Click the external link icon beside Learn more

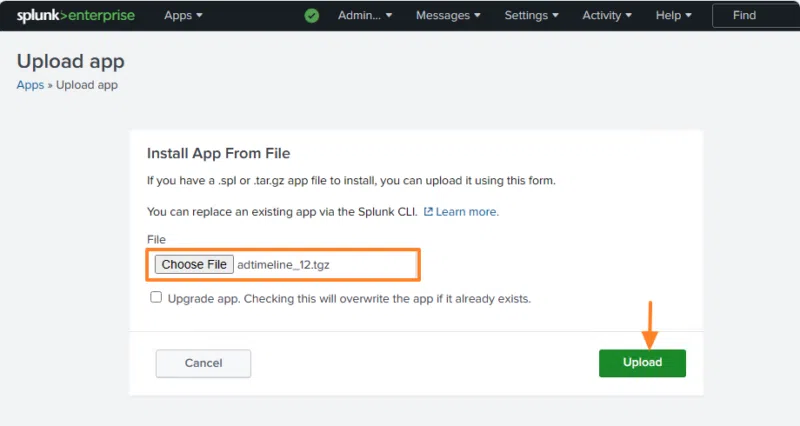tap(428, 212)
